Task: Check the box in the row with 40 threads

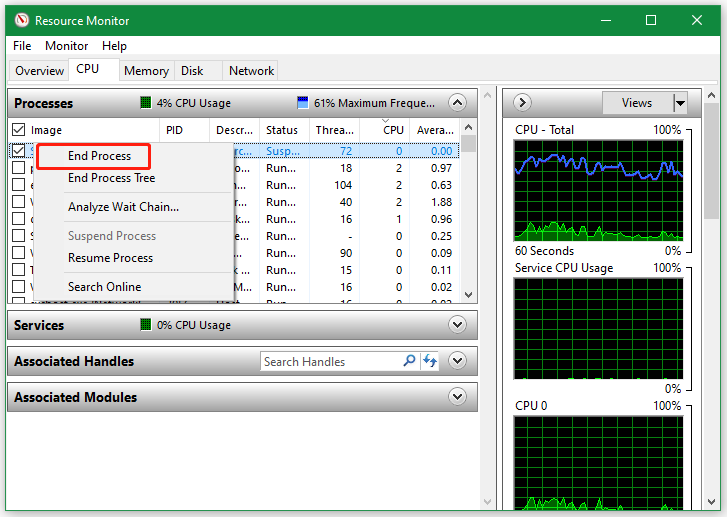Action: coord(19,202)
